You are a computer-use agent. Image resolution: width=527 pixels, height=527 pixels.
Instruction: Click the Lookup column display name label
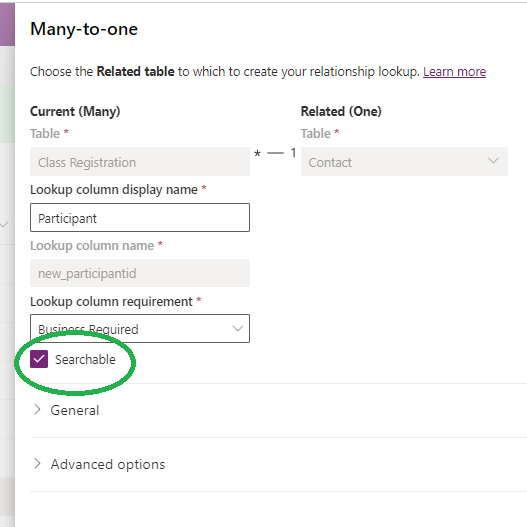(114, 190)
